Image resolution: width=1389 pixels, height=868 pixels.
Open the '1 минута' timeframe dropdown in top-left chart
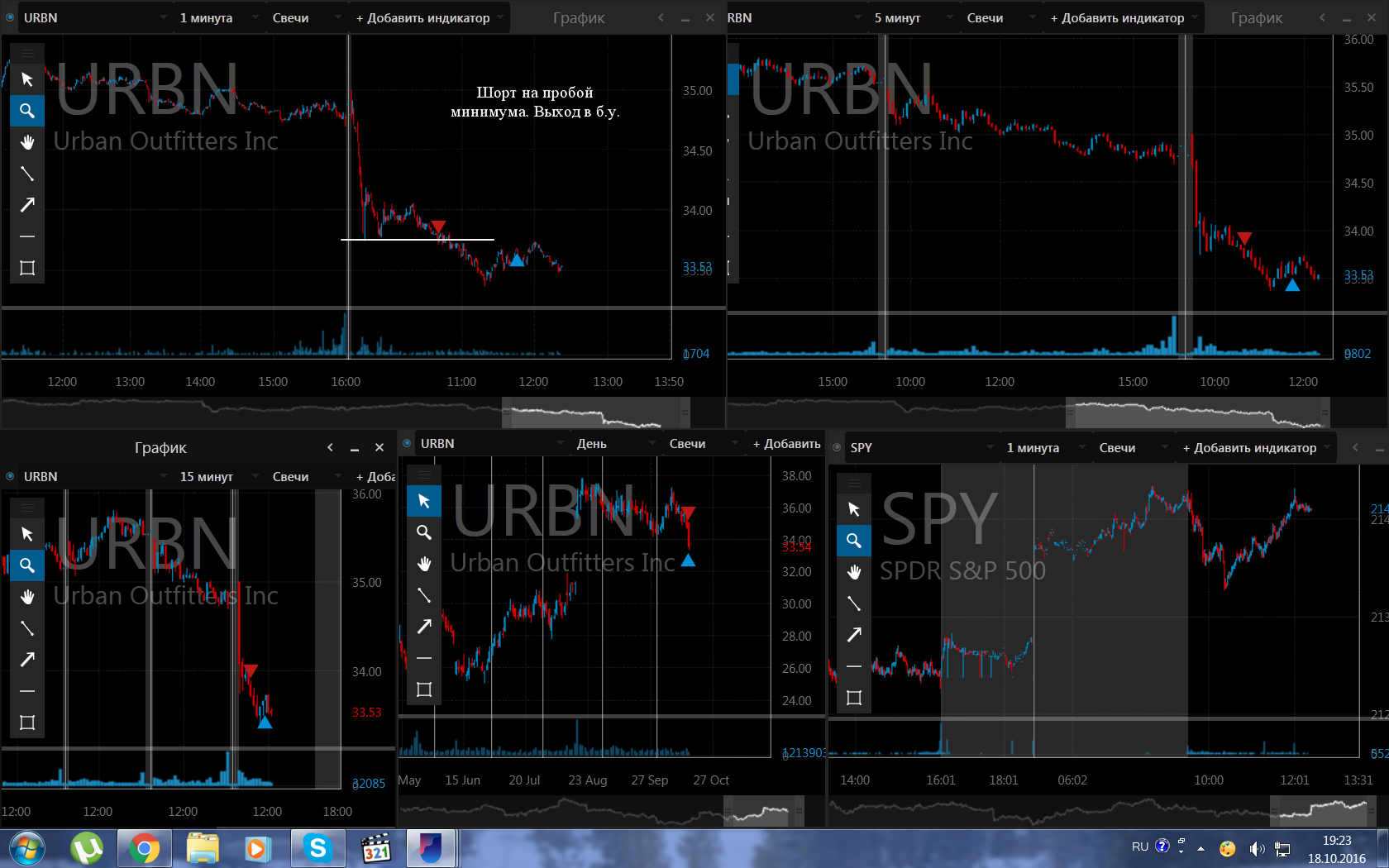pyautogui.click(x=219, y=17)
